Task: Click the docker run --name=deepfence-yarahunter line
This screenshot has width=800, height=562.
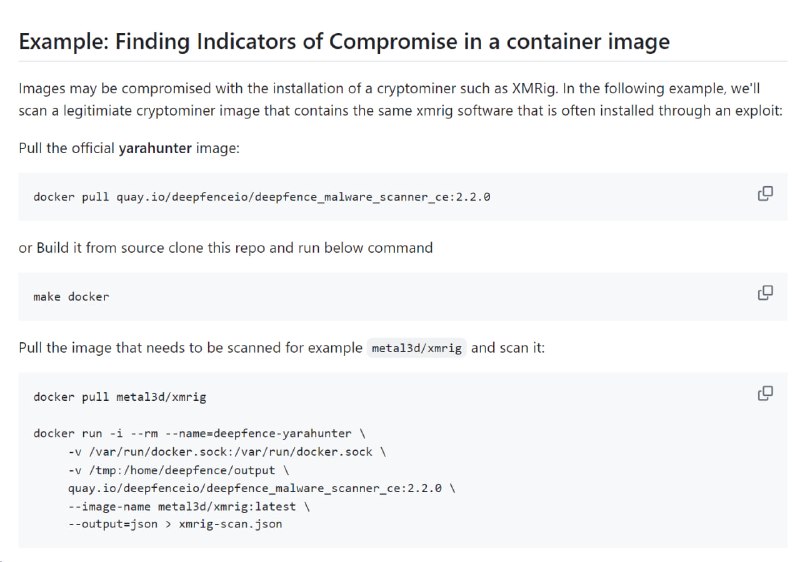Action: (199, 433)
